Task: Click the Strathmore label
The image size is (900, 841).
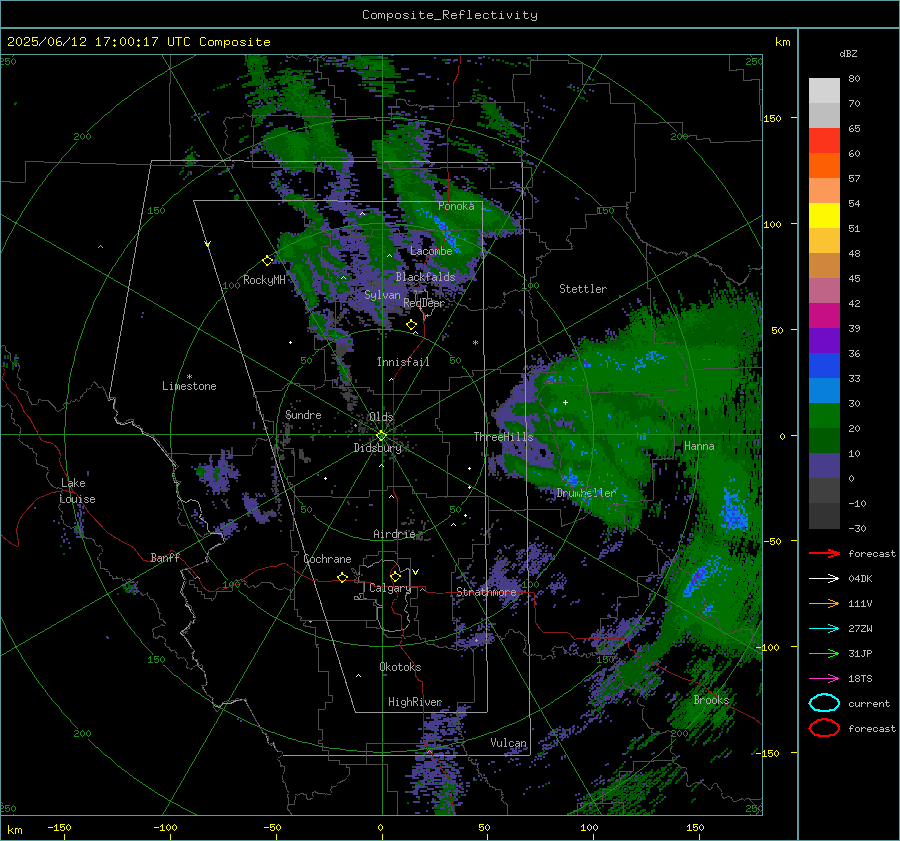Action: click(486, 592)
